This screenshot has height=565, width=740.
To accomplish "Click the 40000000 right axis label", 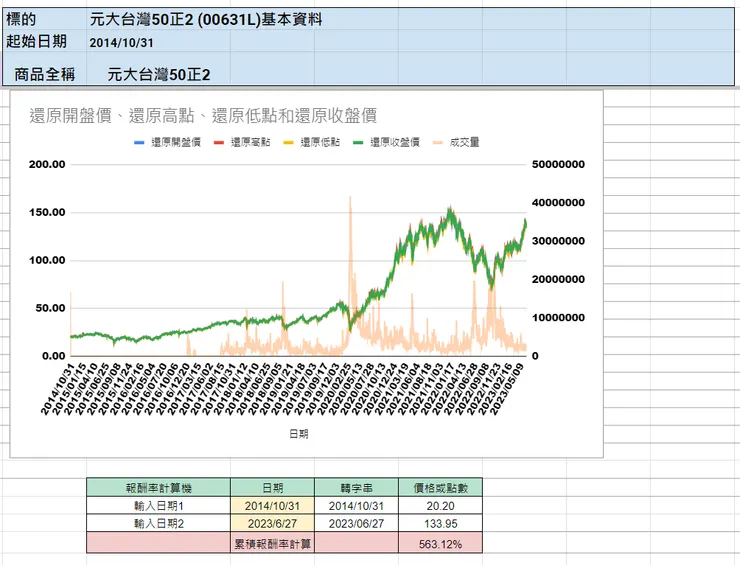I will coord(558,202).
